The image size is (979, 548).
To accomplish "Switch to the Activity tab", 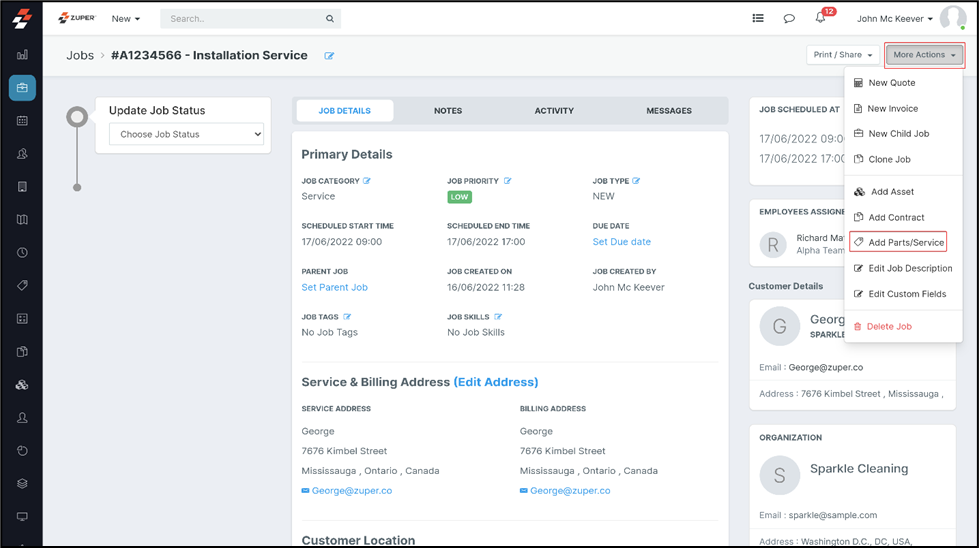I will (554, 111).
